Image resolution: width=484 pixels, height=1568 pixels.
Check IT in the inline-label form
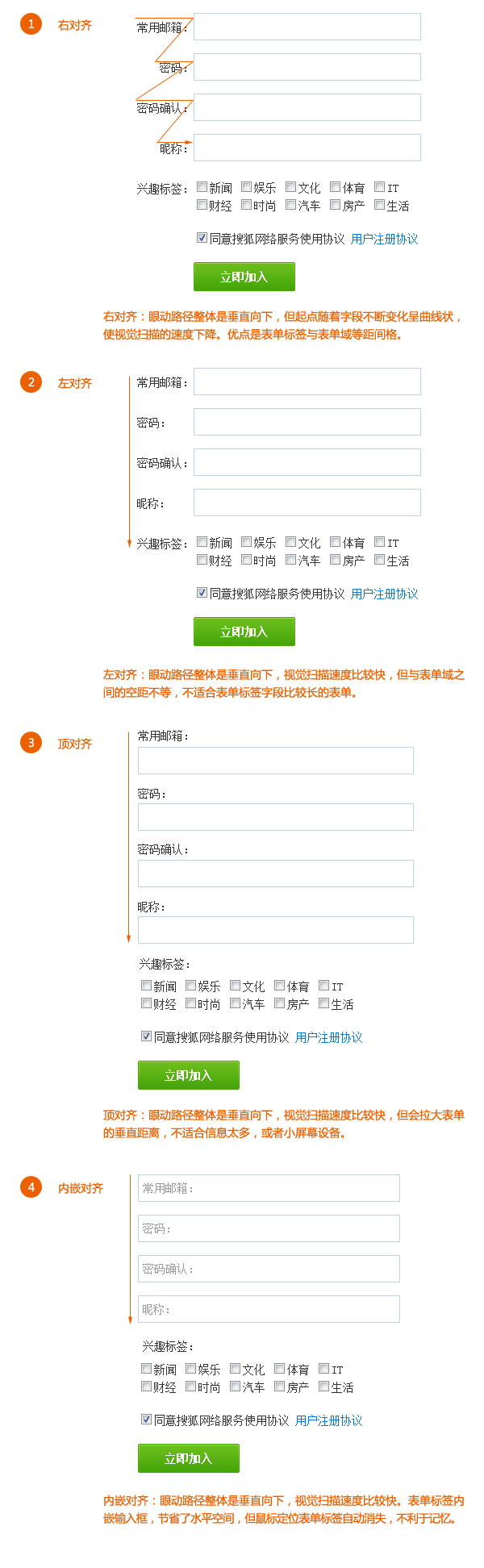[x=324, y=1369]
